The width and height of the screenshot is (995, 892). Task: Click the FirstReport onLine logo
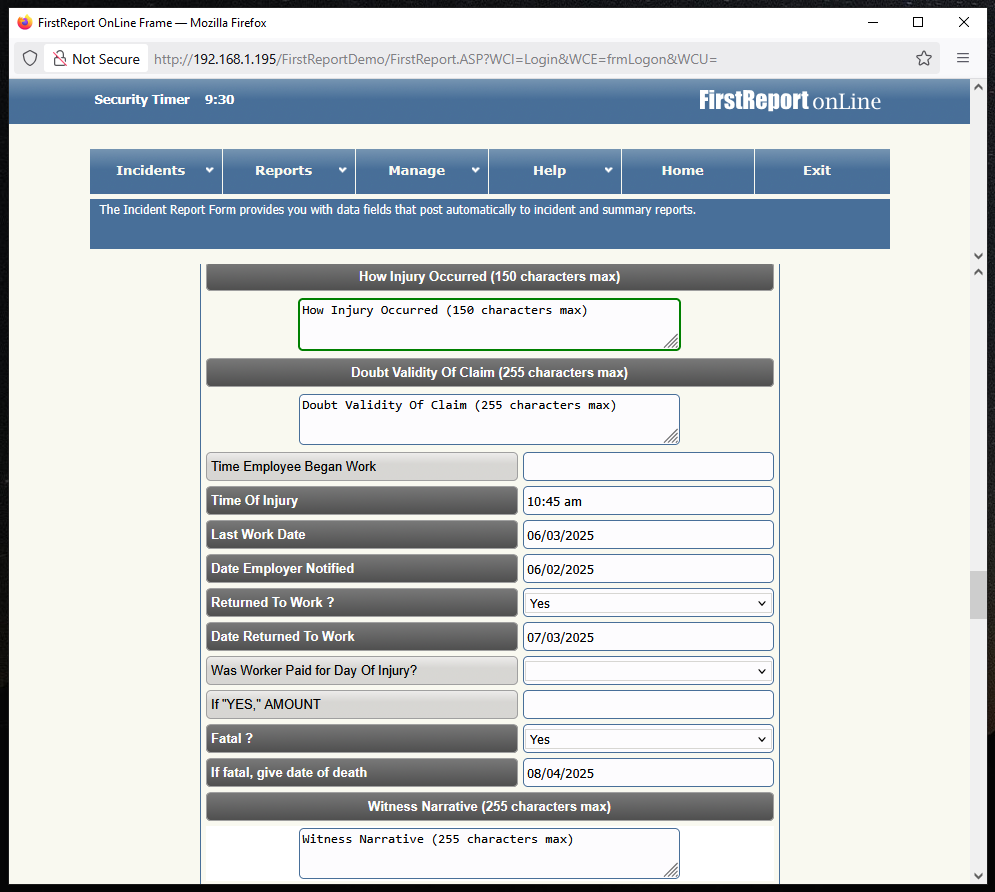(789, 101)
